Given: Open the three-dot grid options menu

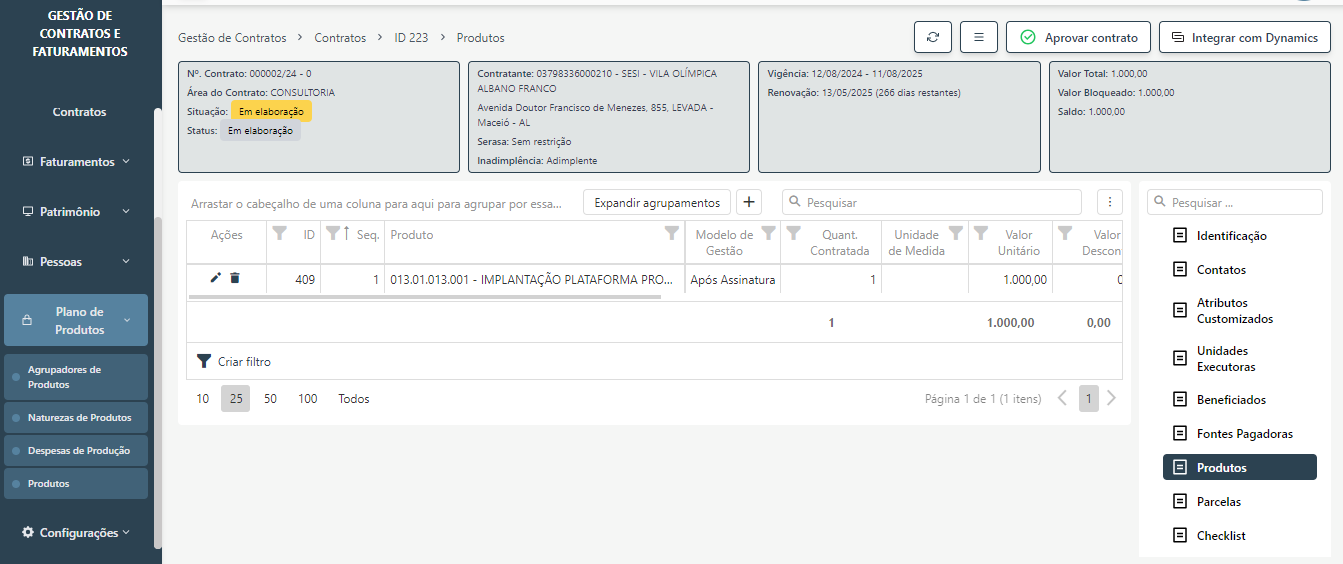Looking at the screenshot, I should point(1109,202).
